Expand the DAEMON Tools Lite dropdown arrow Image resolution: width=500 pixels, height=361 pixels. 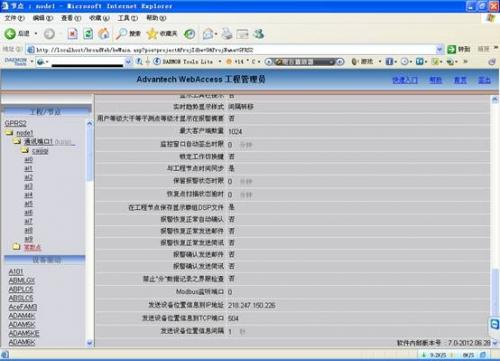tap(220, 62)
